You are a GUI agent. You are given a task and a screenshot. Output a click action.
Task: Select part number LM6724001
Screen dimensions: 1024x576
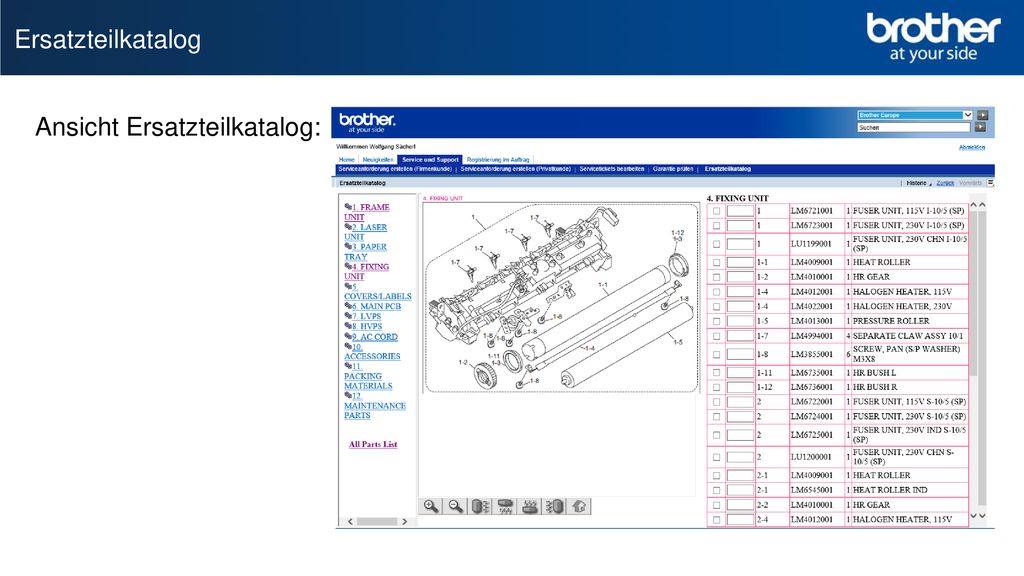click(812, 417)
